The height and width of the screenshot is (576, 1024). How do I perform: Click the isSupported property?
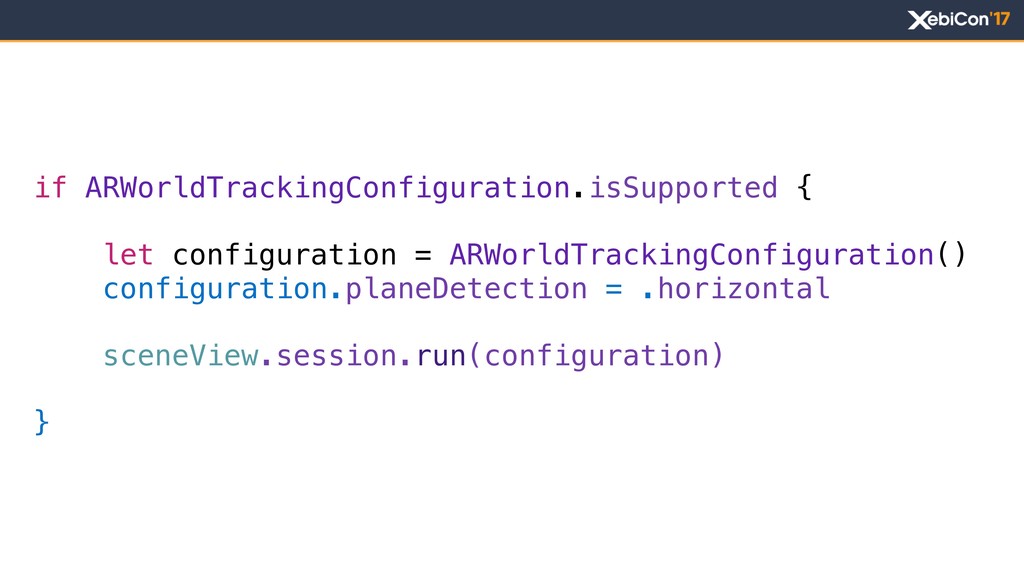click(x=684, y=188)
